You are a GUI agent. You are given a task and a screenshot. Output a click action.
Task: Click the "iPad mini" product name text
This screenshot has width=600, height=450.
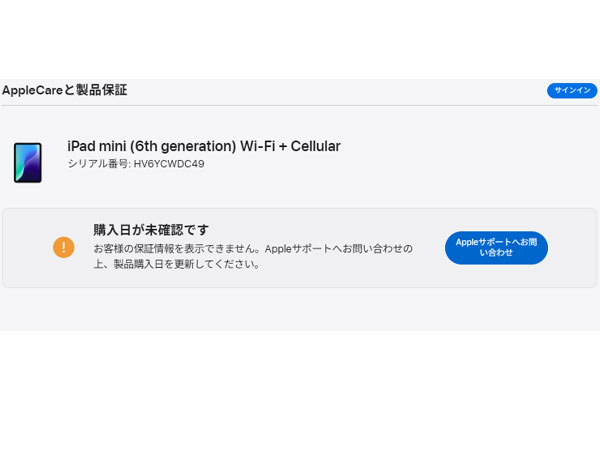coord(97,146)
